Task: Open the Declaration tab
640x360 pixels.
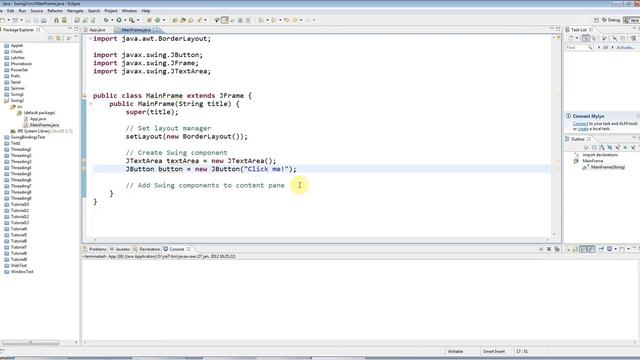Action: click(147, 249)
